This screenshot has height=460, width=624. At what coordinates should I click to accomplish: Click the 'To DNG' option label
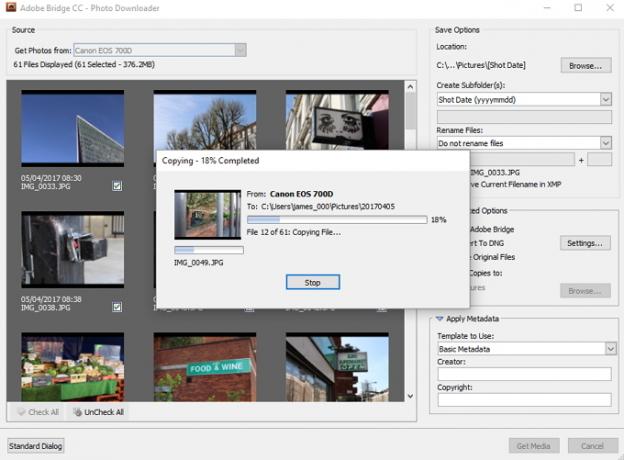[491, 243]
